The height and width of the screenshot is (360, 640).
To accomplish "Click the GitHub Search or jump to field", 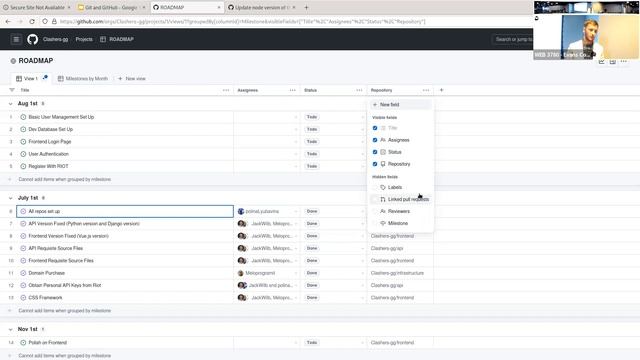I will click(513, 39).
